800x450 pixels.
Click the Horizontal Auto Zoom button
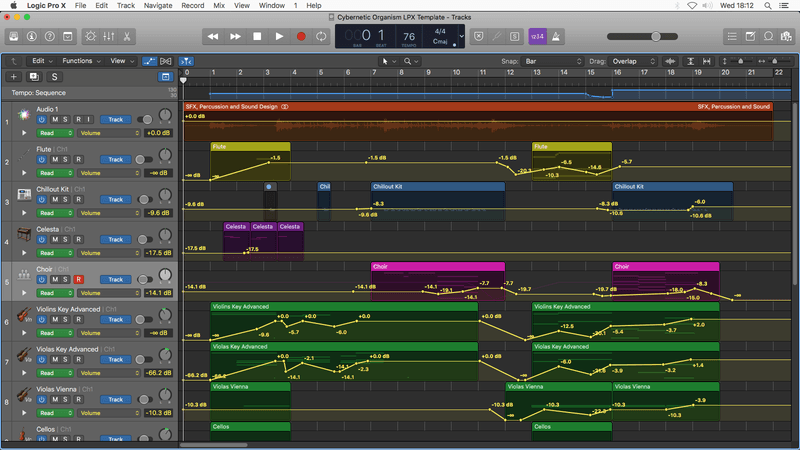pos(707,61)
